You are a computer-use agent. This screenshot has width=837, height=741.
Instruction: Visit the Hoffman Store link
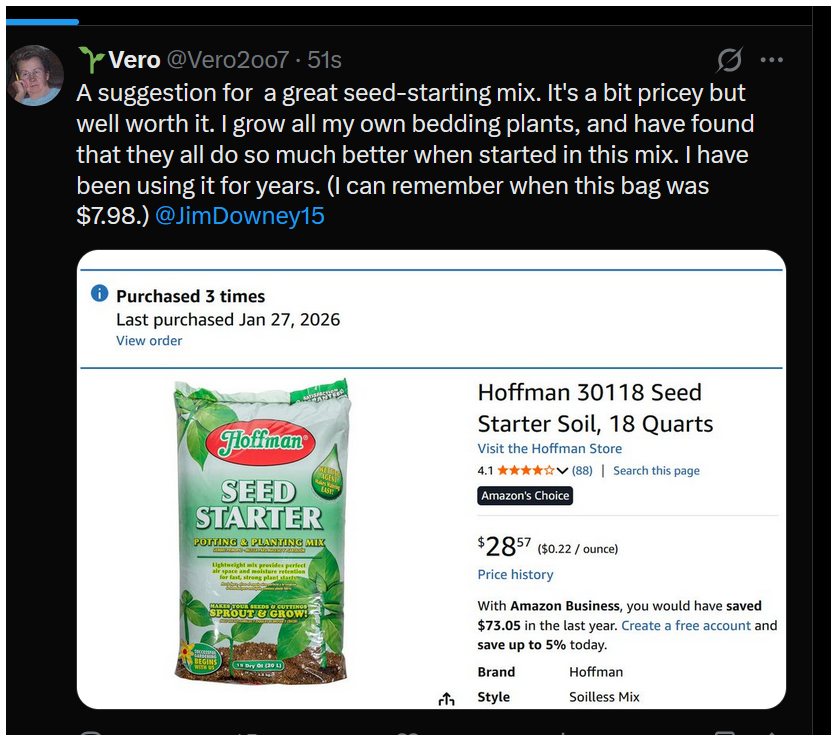(549, 449)
